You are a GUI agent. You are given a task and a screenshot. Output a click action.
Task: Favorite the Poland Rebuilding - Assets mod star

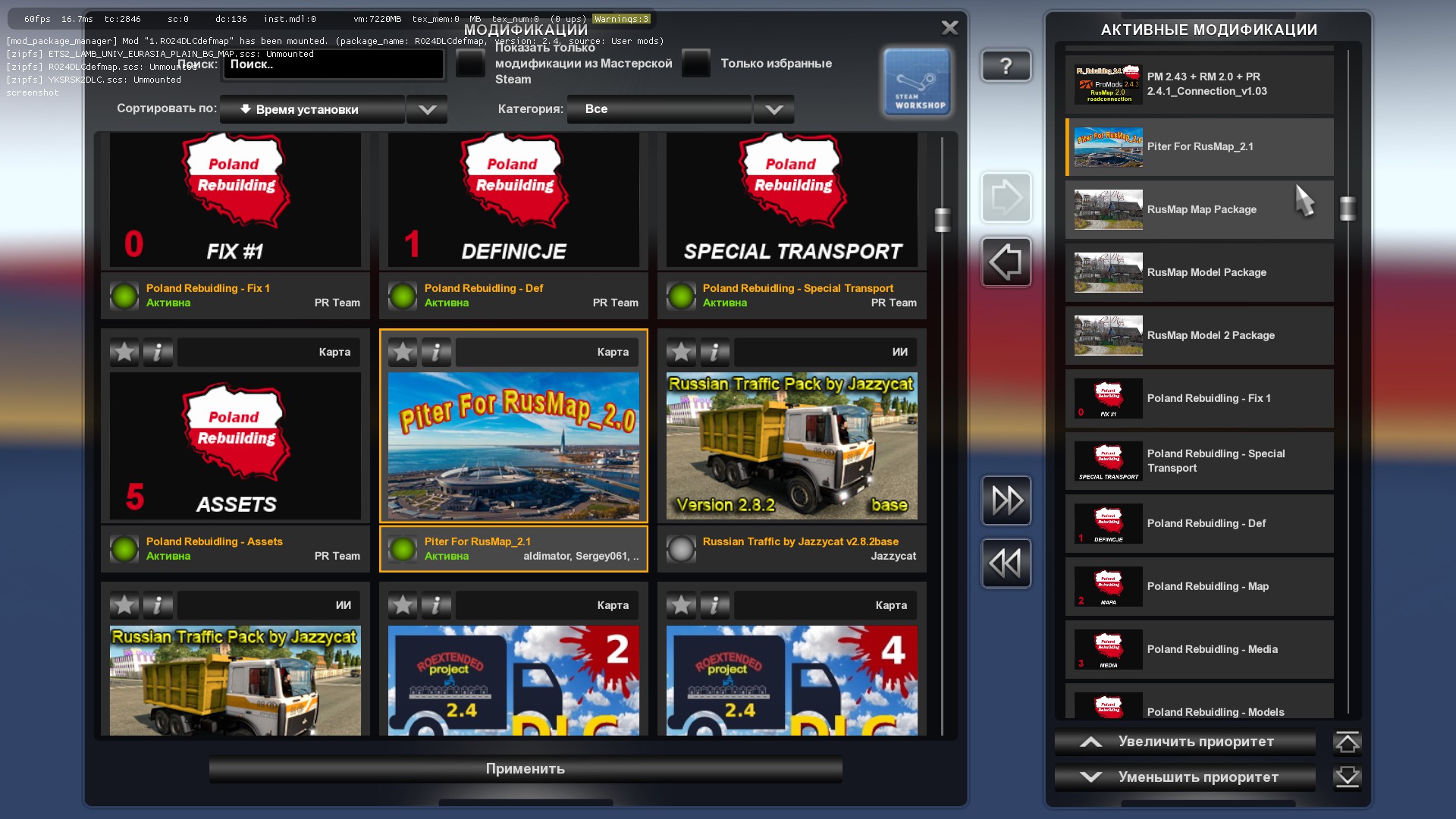[124, 352]
